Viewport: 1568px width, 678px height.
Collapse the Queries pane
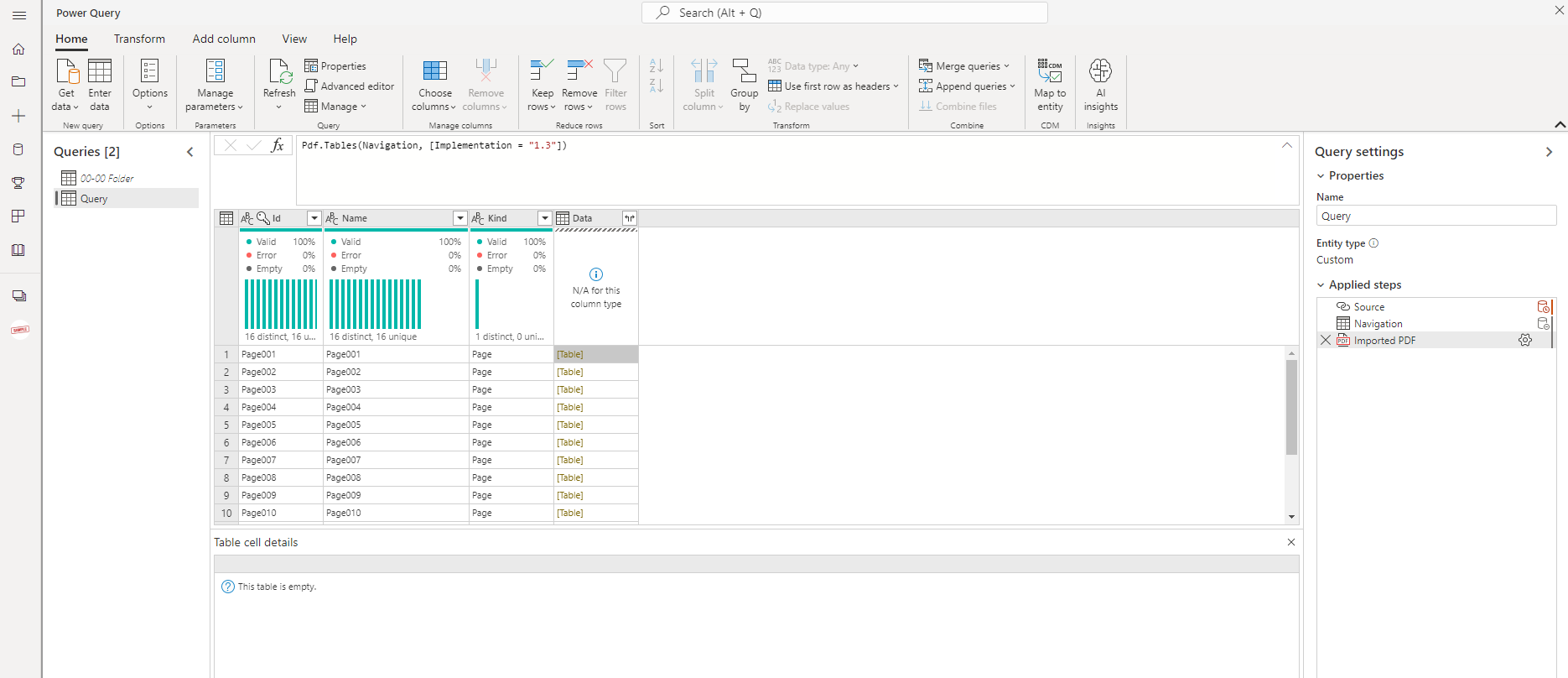[x=190, y=152]
